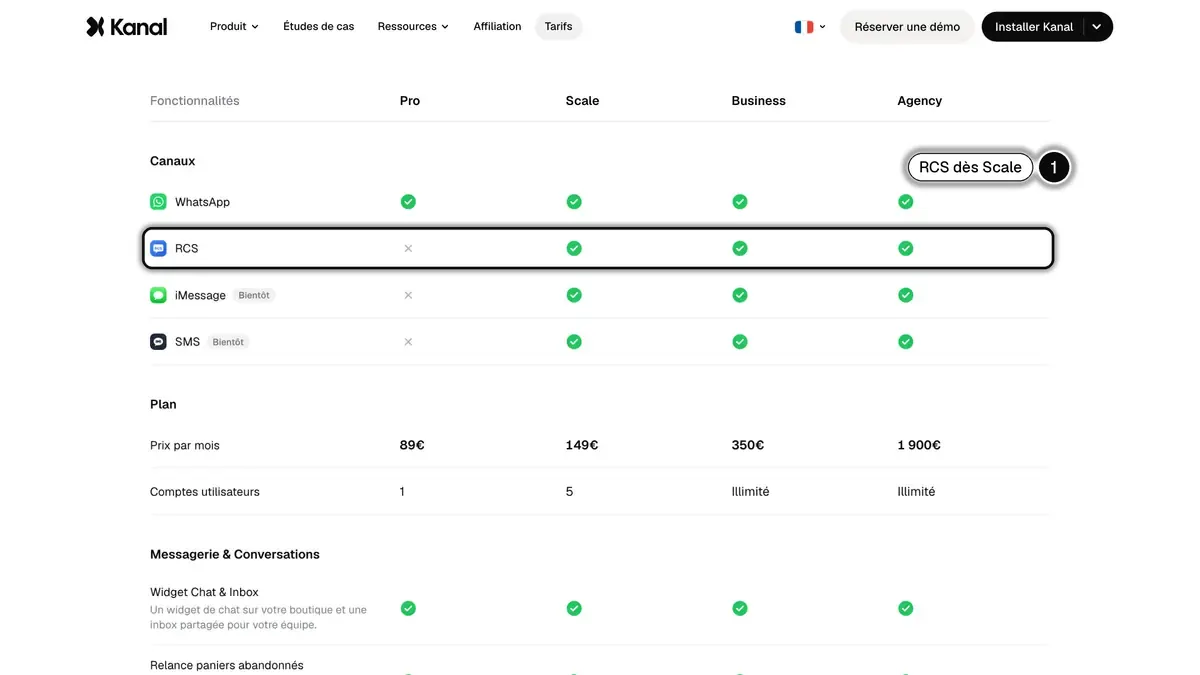Click SMS cross mark in Pro column
1200x675 pixels.
point(408,342)
